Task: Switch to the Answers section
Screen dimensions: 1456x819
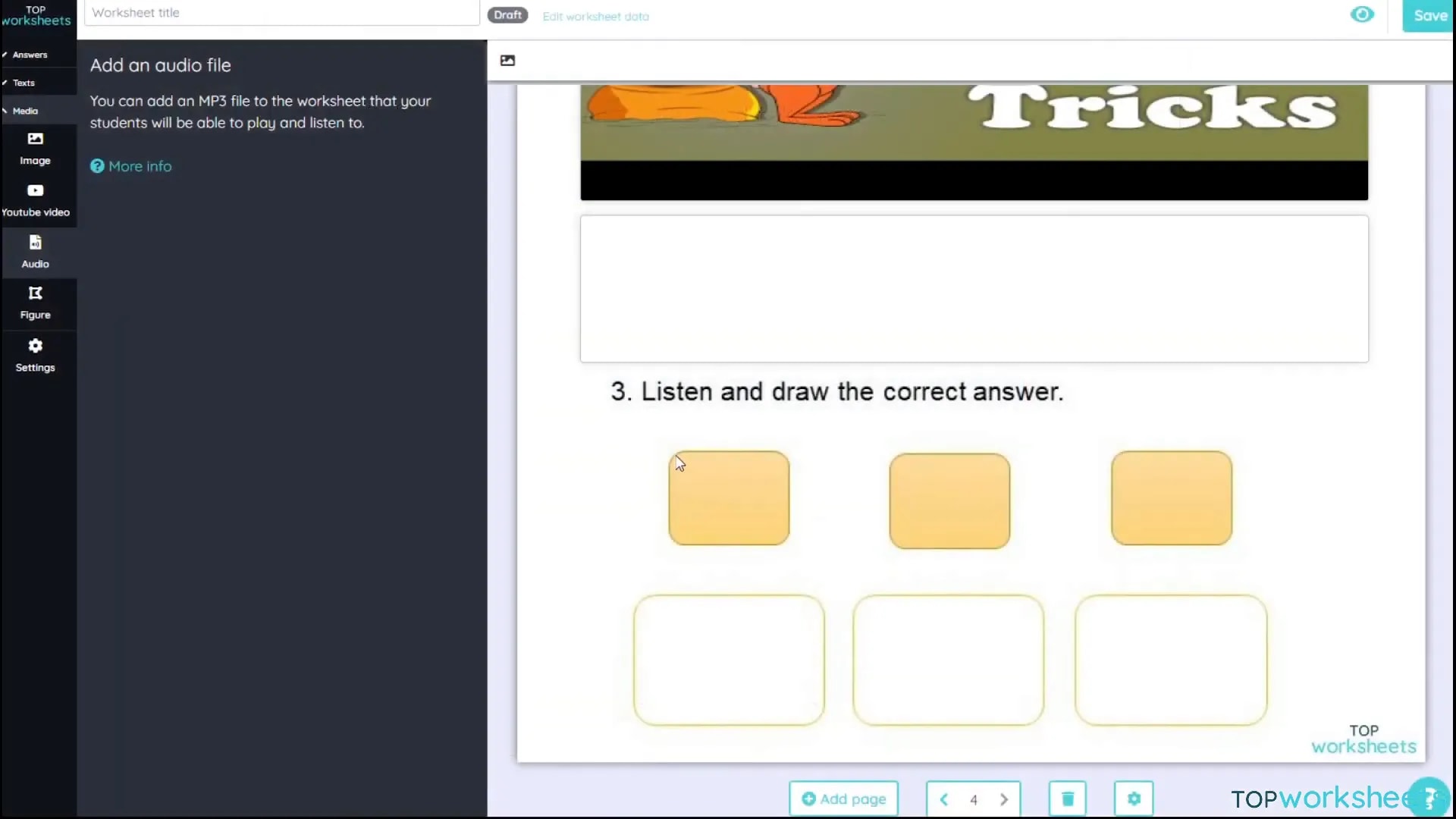Action: [28, 54]
